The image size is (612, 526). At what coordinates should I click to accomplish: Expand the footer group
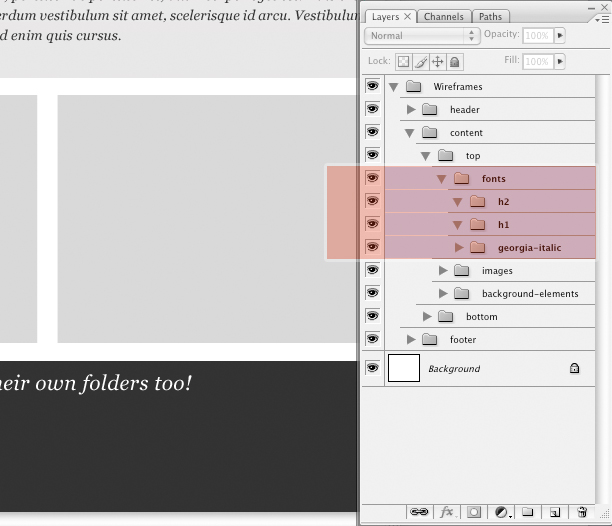(411, 339)
